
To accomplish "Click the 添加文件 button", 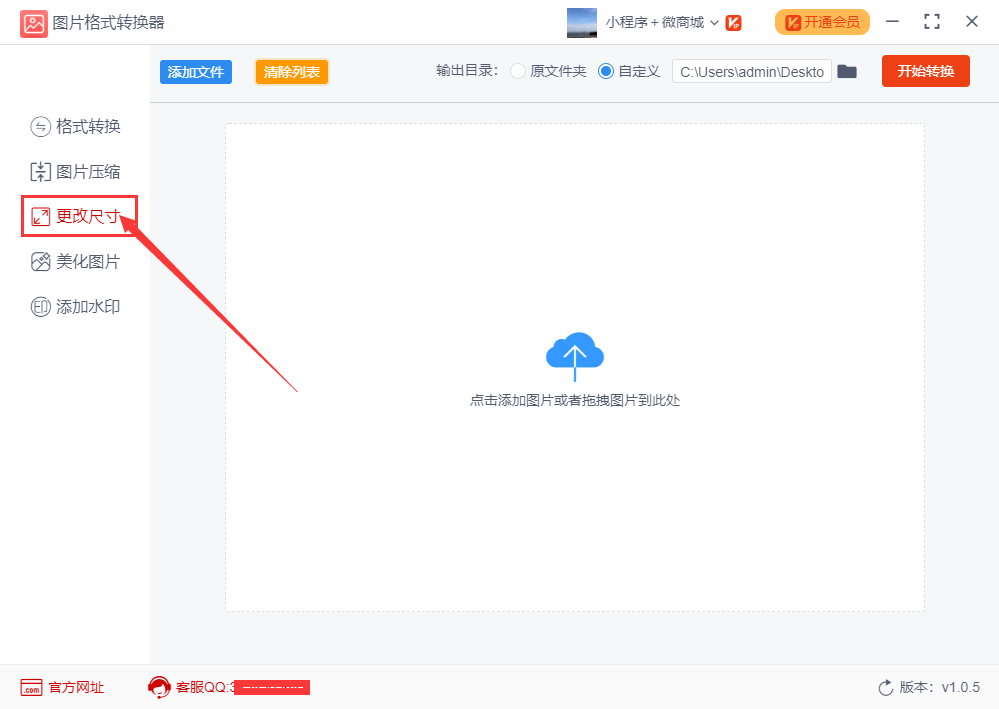I will click(196, 72).
